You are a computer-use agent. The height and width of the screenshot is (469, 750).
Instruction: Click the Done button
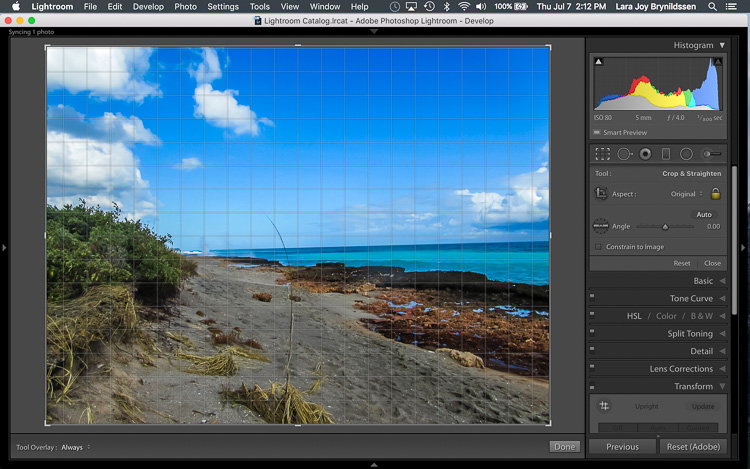coord(564,447)
